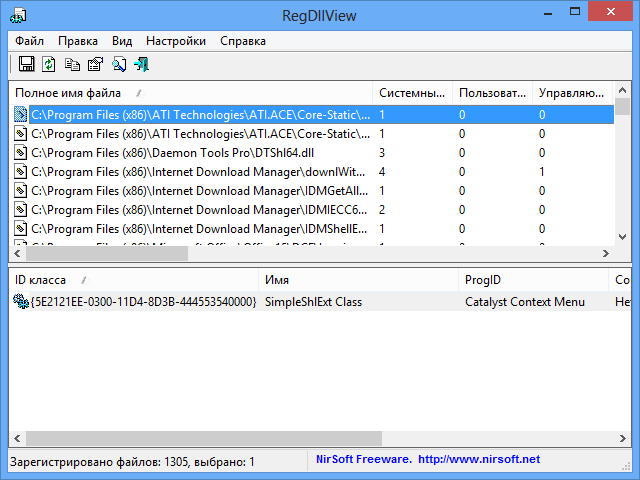
Task: Click the DTShl64.dll file icon
Action: pos(20,153)
